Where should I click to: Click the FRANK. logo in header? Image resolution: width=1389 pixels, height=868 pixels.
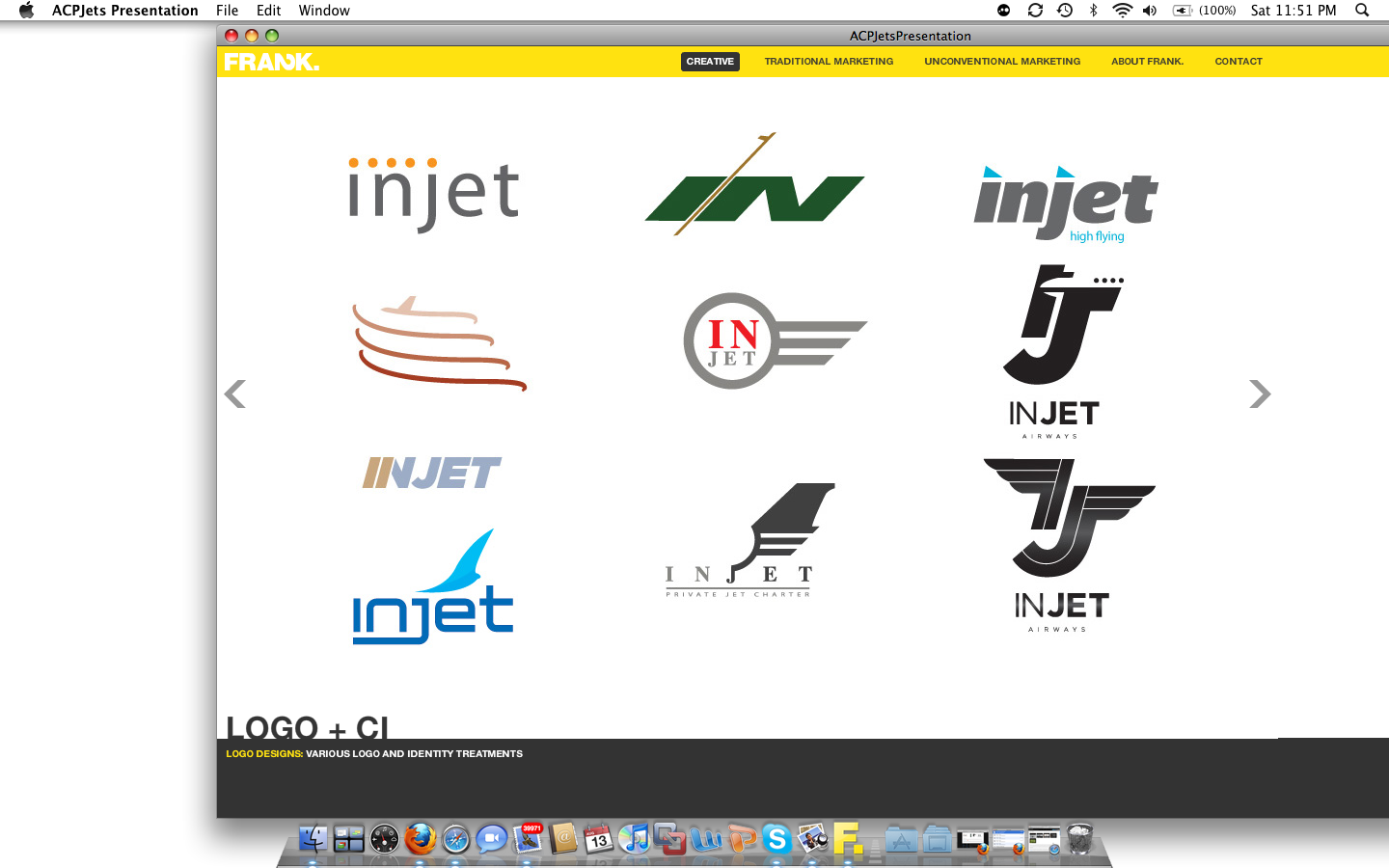tap(272, 62)
